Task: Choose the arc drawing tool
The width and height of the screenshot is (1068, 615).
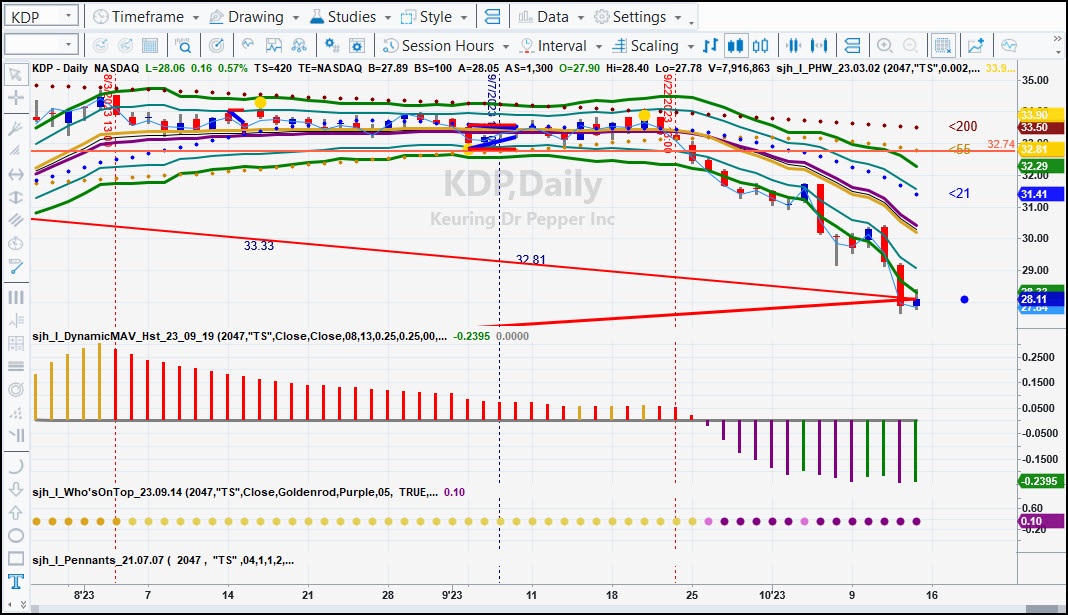Action: point(15,467)
